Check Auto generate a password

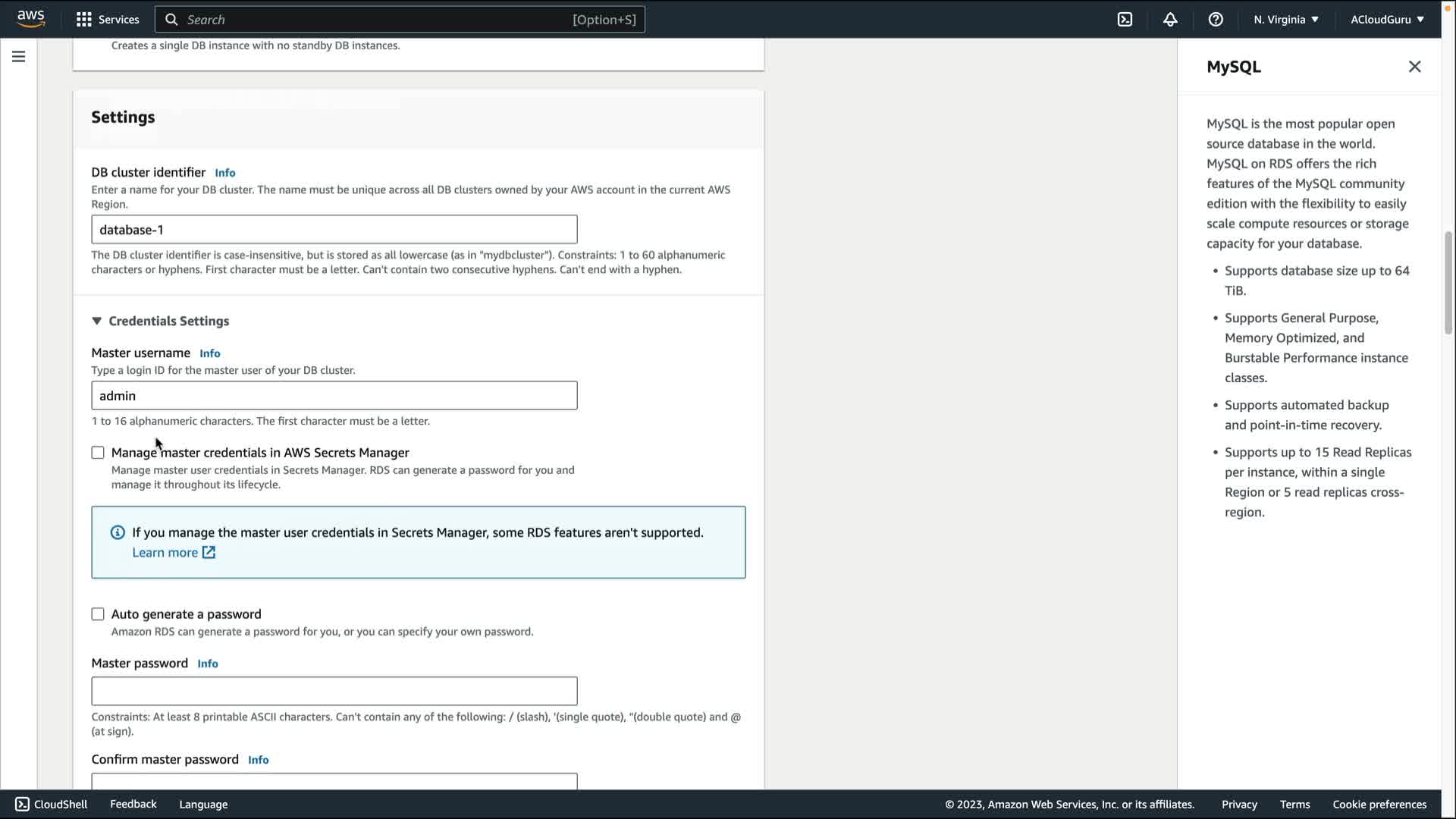click(x=98, y=614)
